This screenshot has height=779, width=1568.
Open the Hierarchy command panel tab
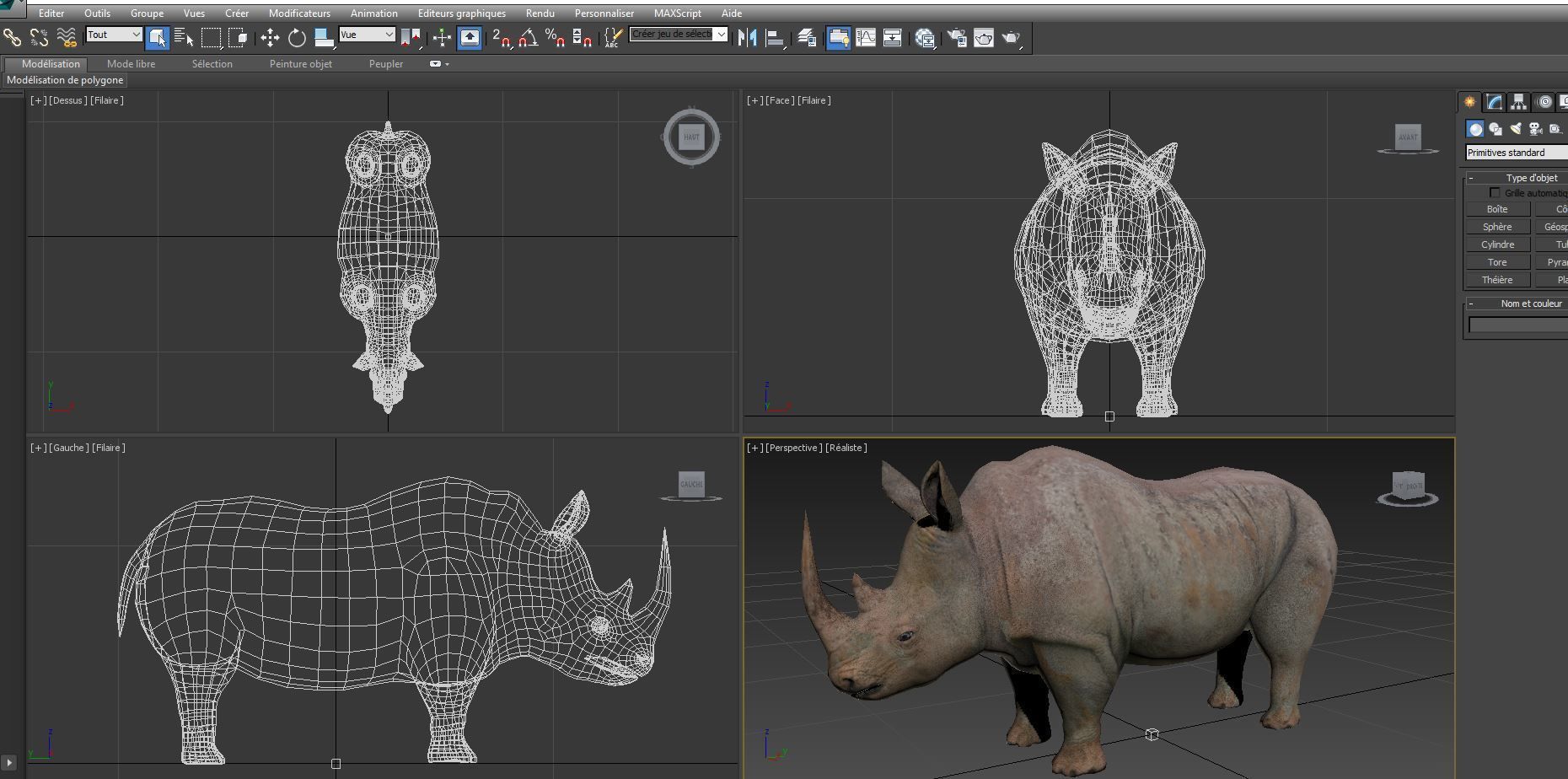(1518, 102)
